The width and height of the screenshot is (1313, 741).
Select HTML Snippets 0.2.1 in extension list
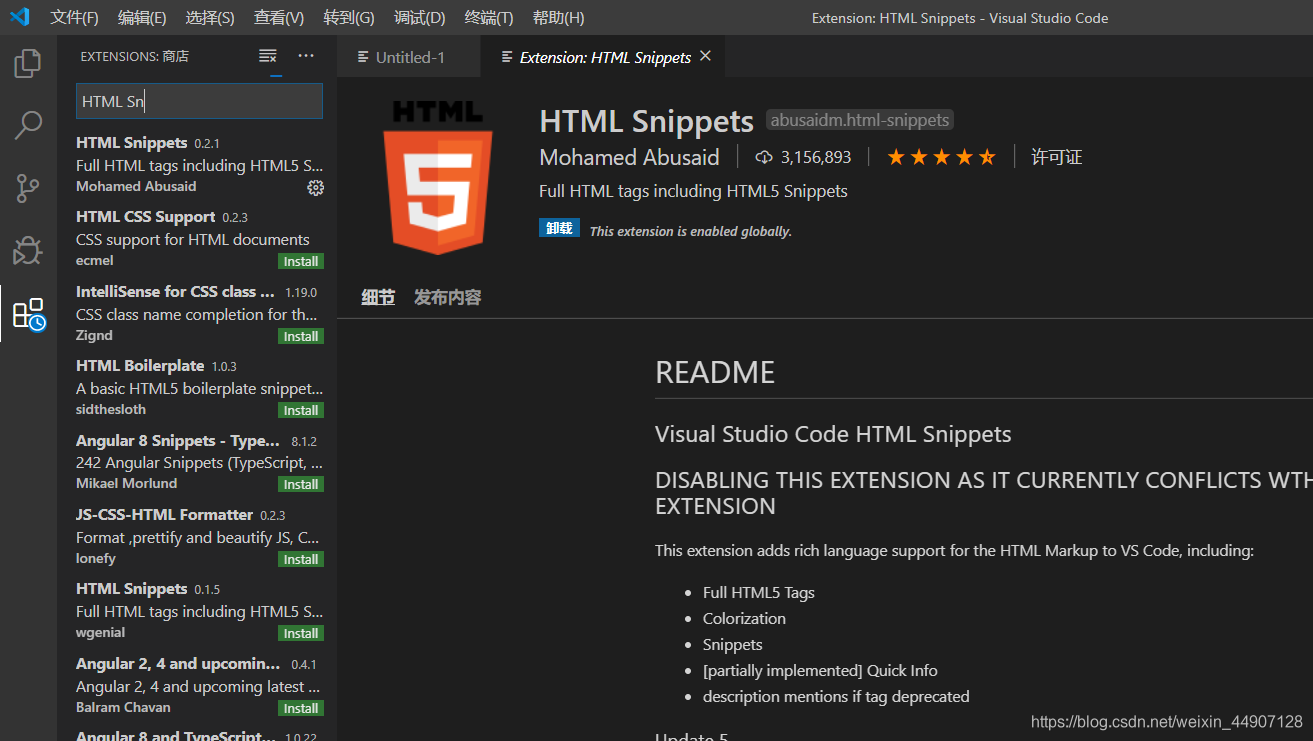tap(197, 164)
